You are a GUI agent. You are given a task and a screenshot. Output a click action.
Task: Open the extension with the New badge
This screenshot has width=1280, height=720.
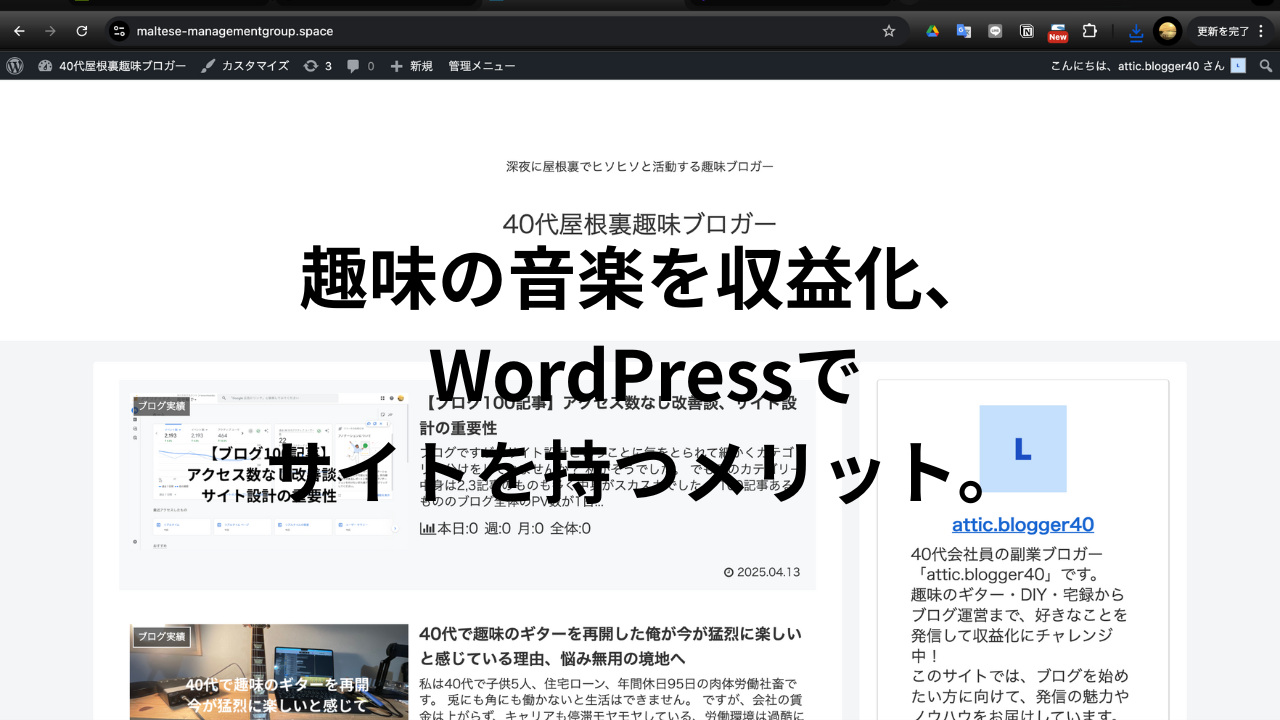1058,32
